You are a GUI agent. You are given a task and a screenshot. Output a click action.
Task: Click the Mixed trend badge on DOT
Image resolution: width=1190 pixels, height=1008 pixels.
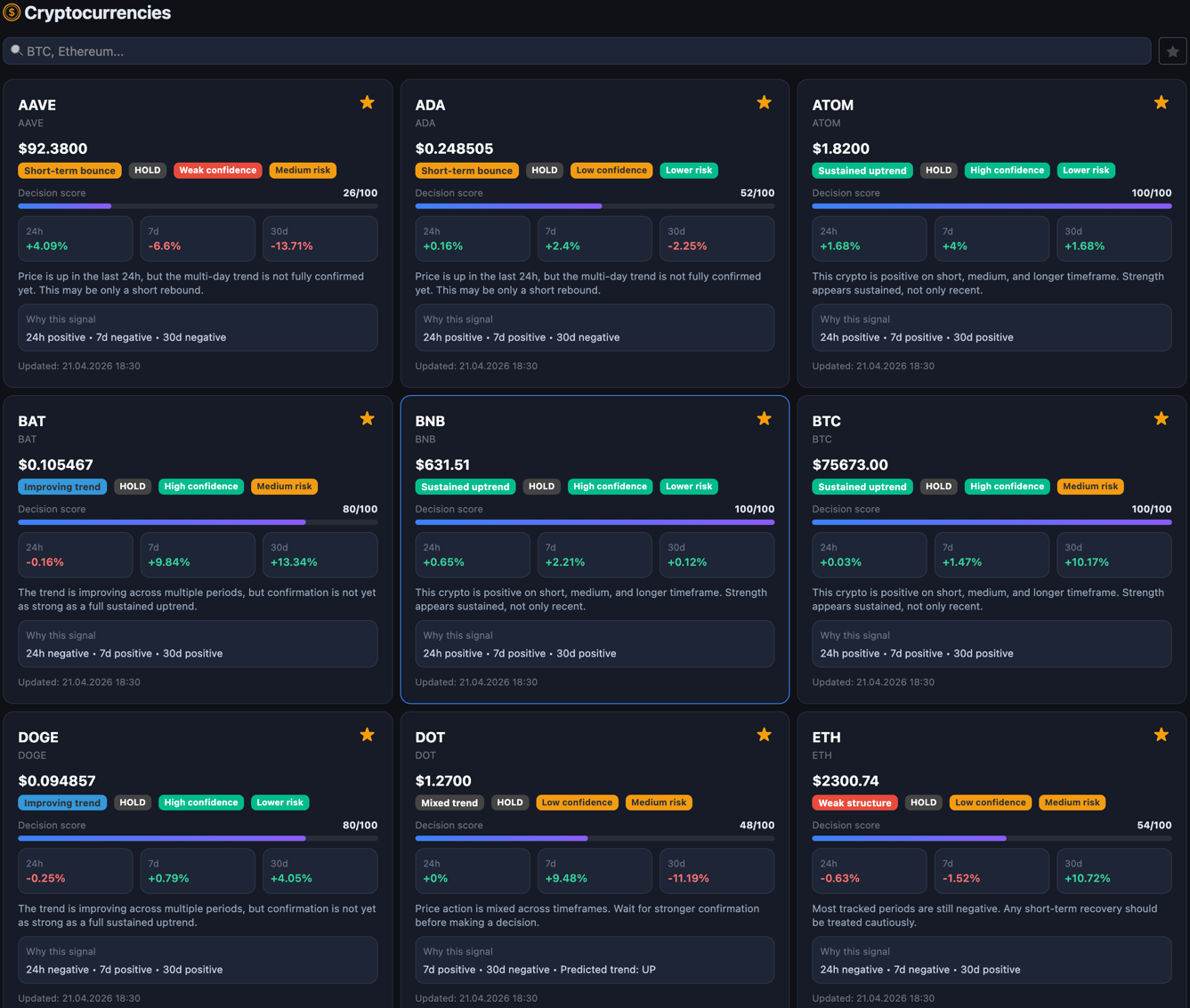point(449,802)
